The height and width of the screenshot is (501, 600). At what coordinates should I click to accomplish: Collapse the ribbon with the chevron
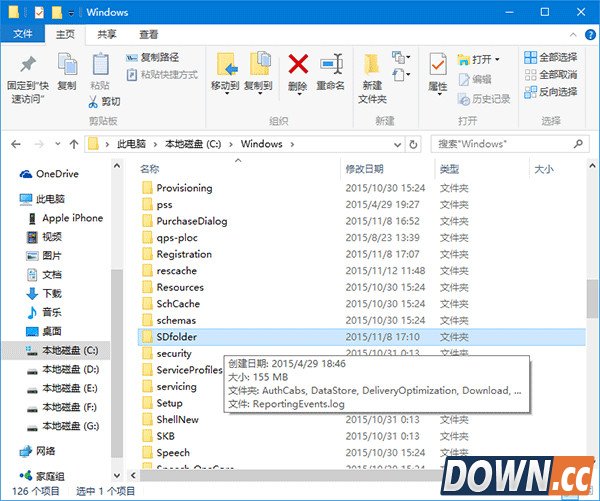tap(573, 35)
